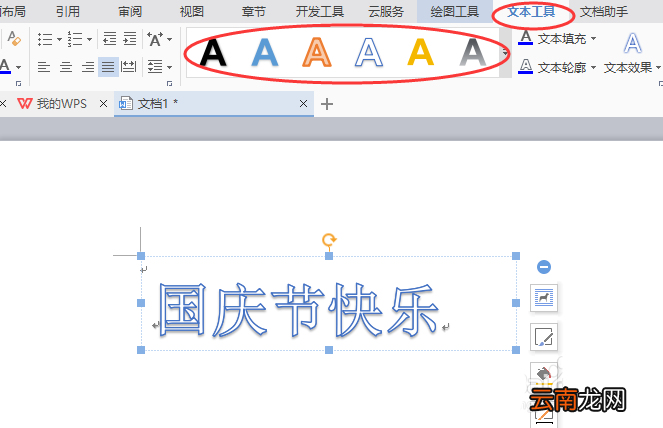Switch to the 审阅 tab
The width and height of the screenshot is (663, 428).
[x=130, y=11]
